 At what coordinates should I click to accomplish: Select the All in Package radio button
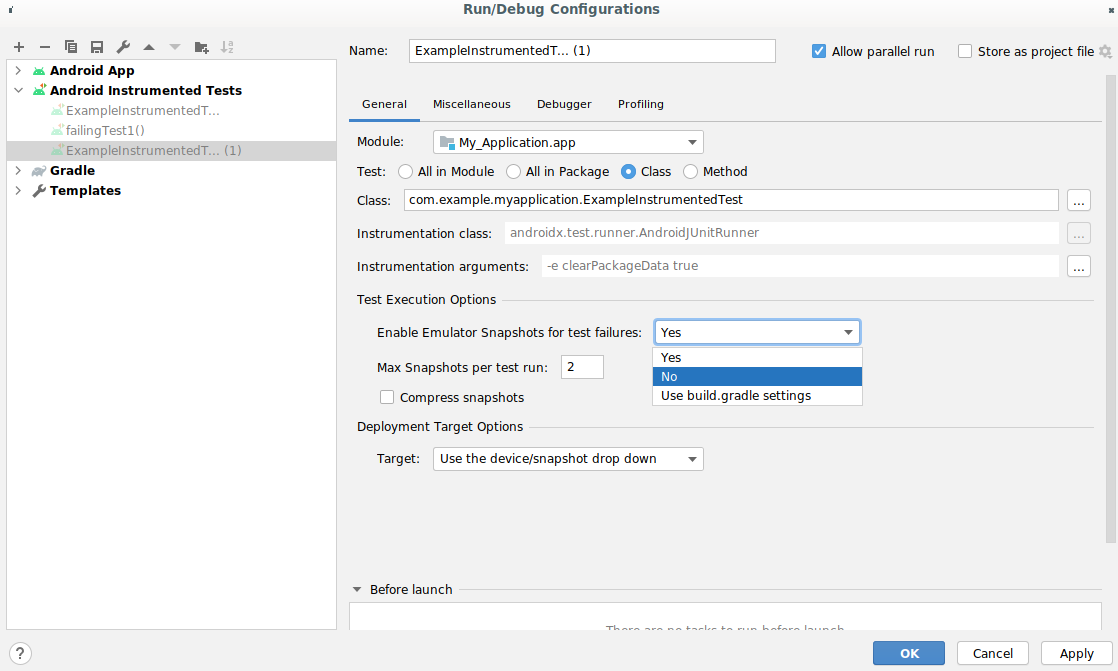[514, 172]
